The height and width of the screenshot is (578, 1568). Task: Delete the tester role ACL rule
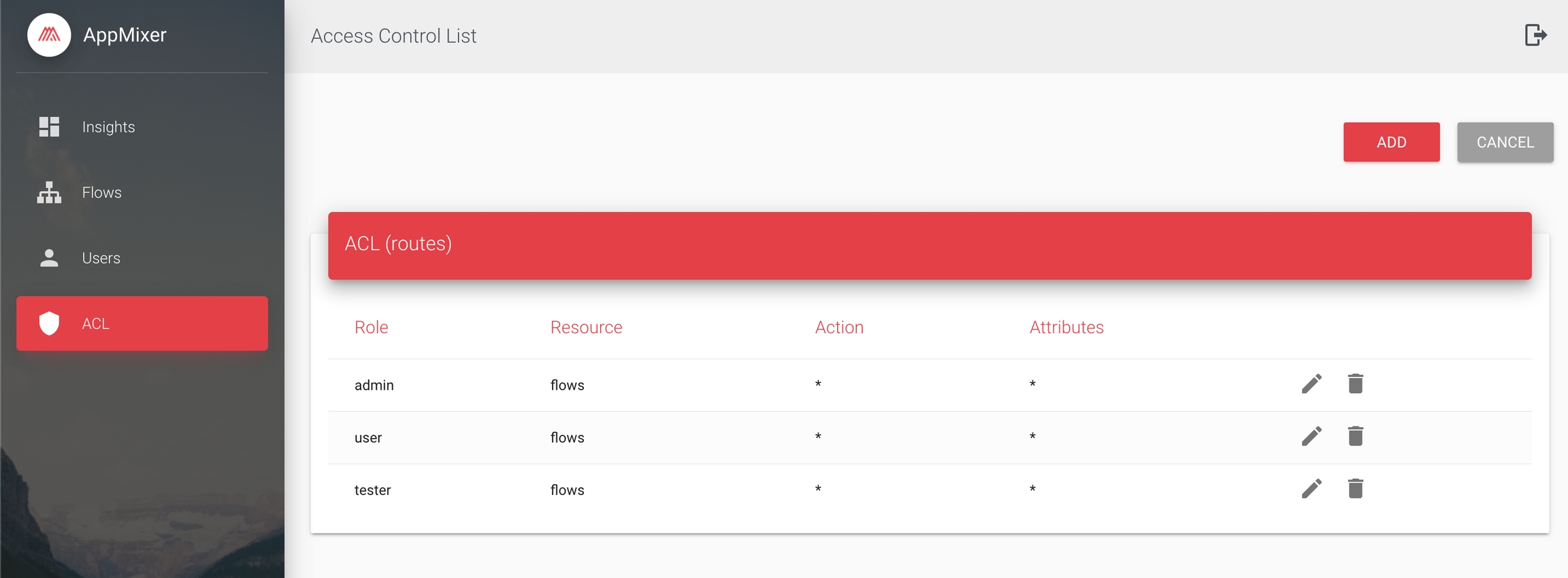(x=1355, y=489)
